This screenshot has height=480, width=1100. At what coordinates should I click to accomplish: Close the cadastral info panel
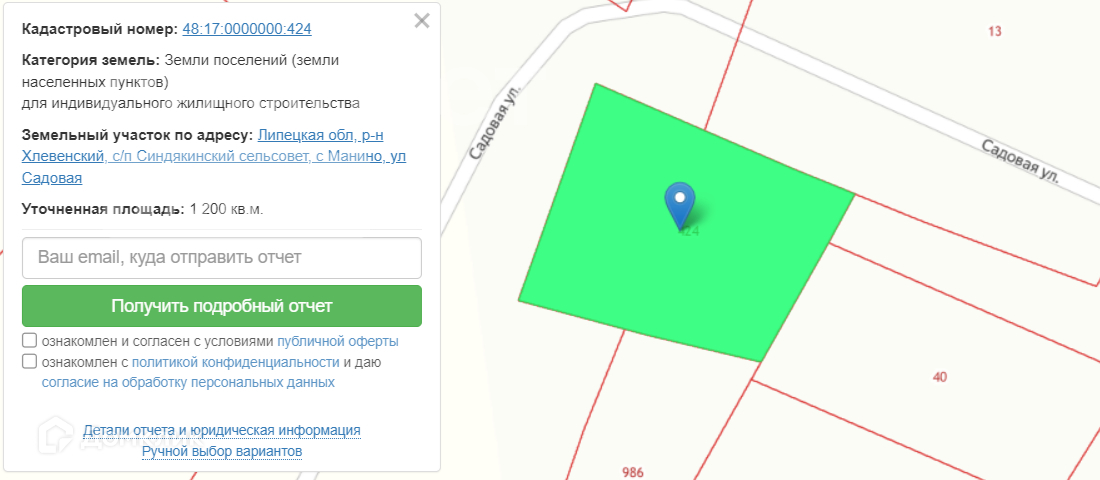[422, 21]
